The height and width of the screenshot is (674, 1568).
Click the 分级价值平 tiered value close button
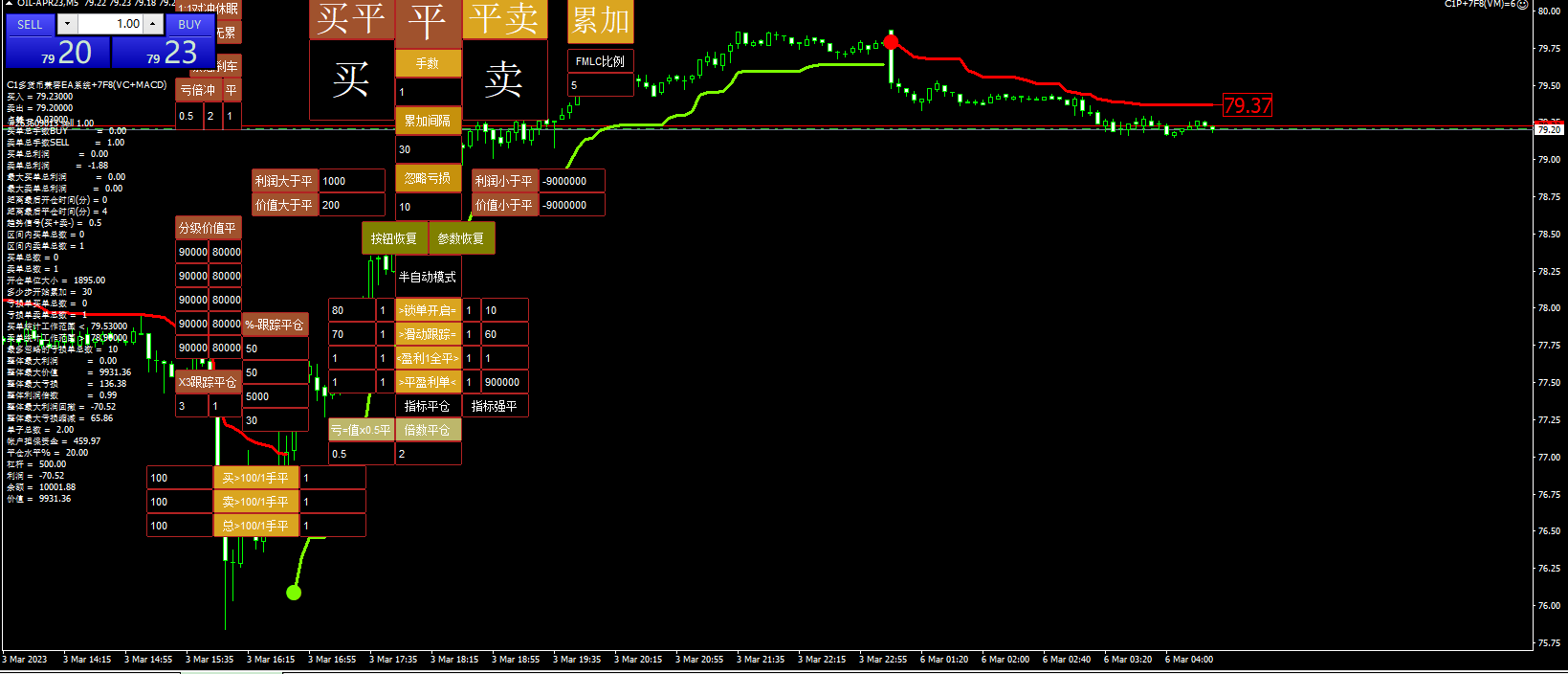click(x=208, y=228)
